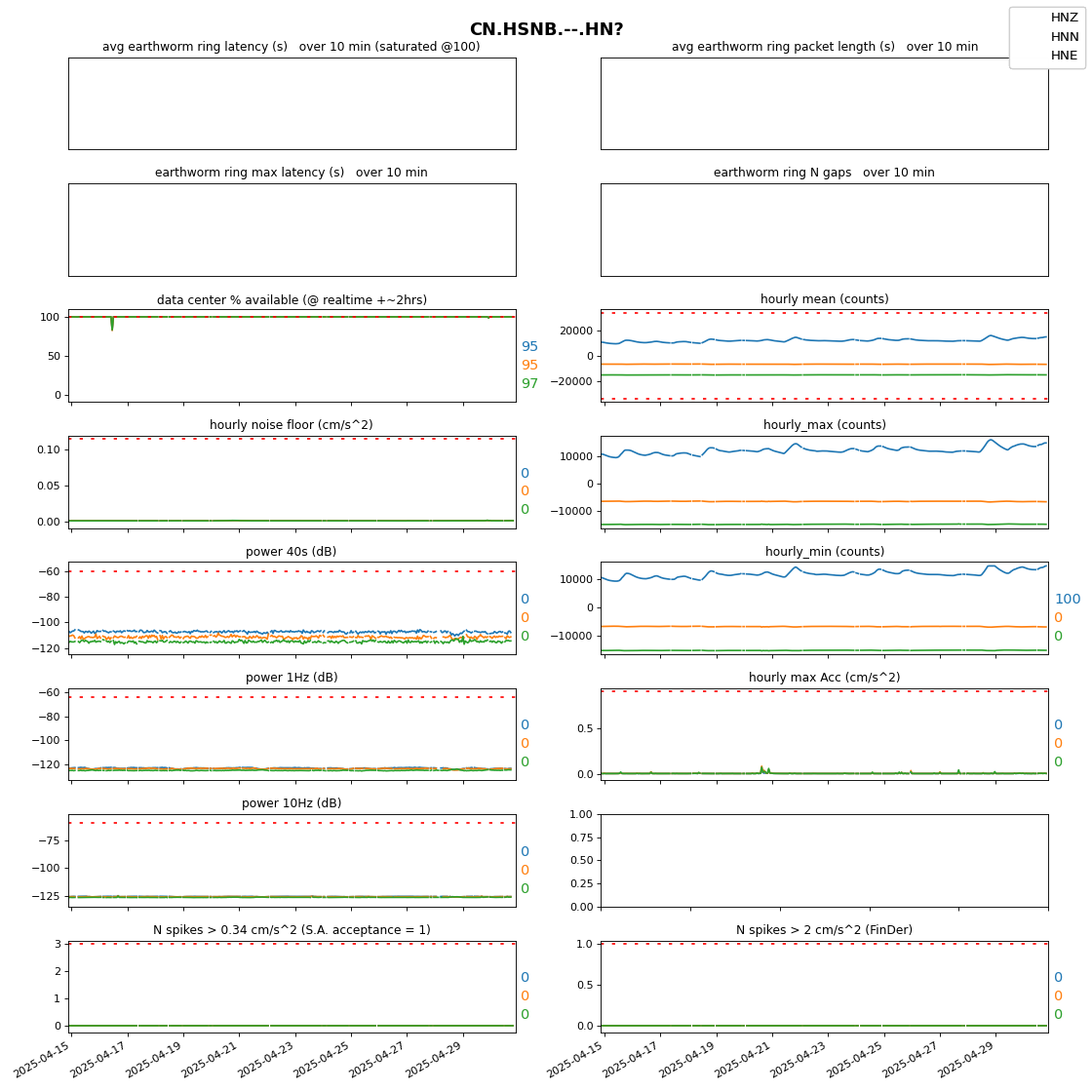This screenshot has height=1092, width=1092.
Task: Click the blue 100 value beside hourly_min
Action: (x=1067, y=599)
